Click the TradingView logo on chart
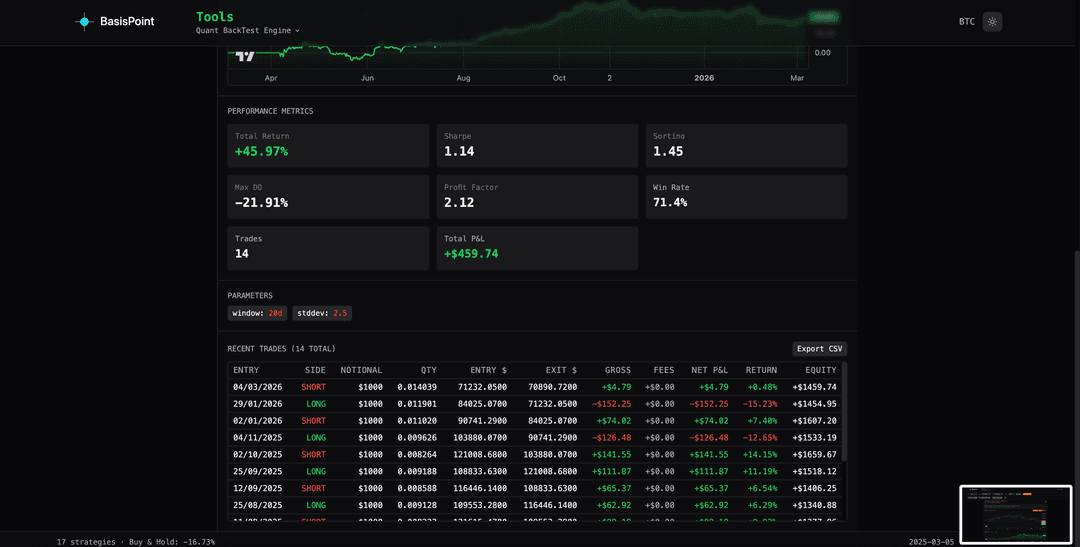This screenshot has height=547, width=1080. coord(244,58)
